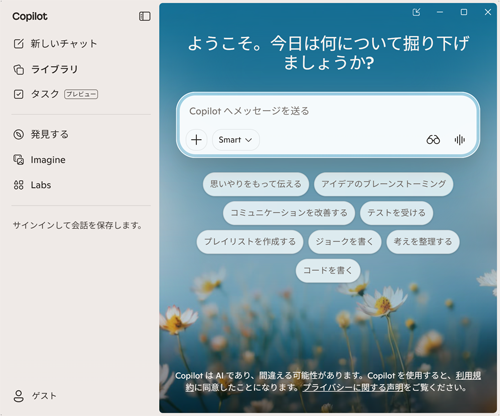Start voice mode with waveform icon
The height and width of the screenshot is (416, 500).
(460, 140)
